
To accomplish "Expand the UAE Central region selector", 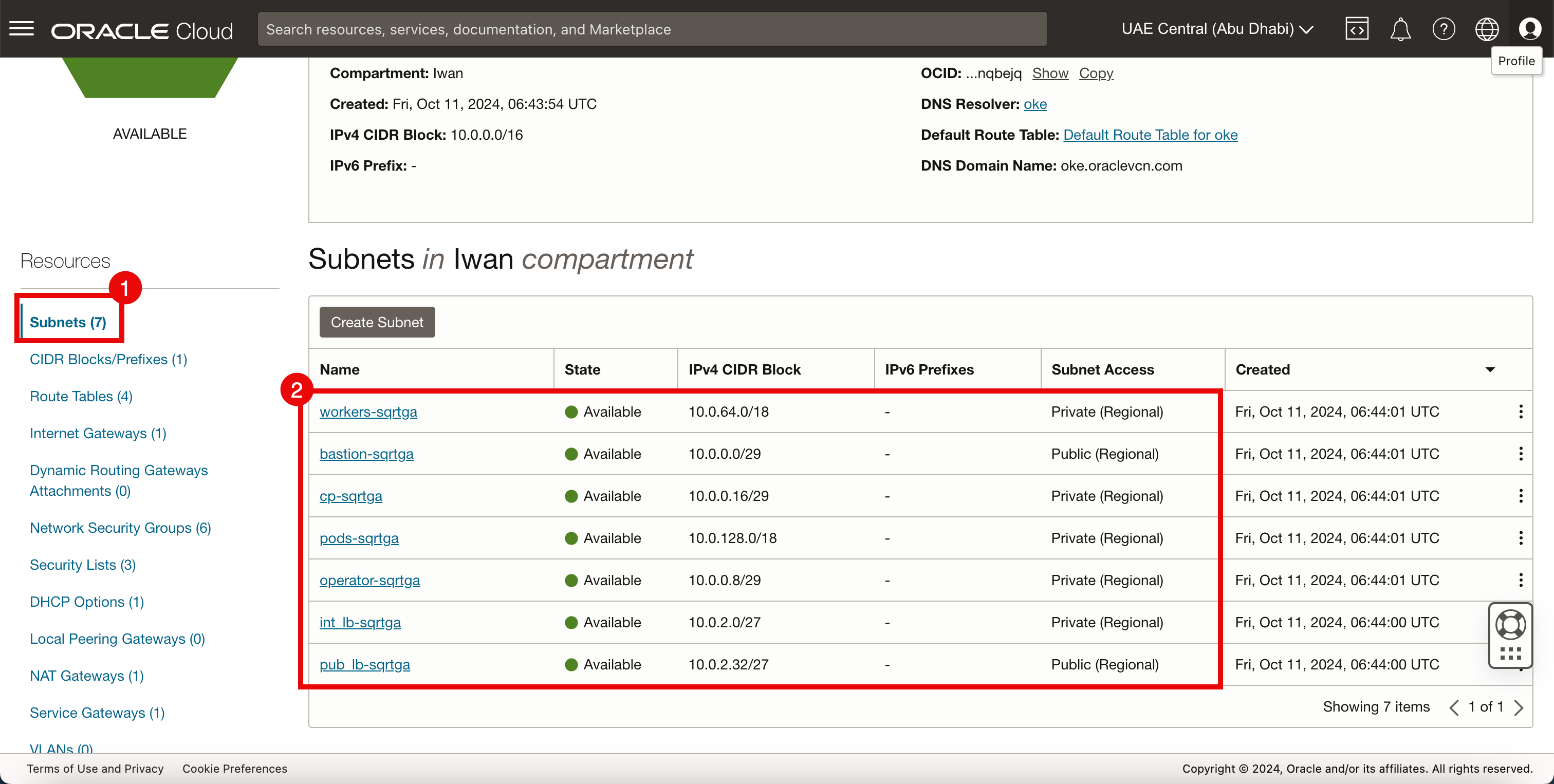I will (1217, 29).
